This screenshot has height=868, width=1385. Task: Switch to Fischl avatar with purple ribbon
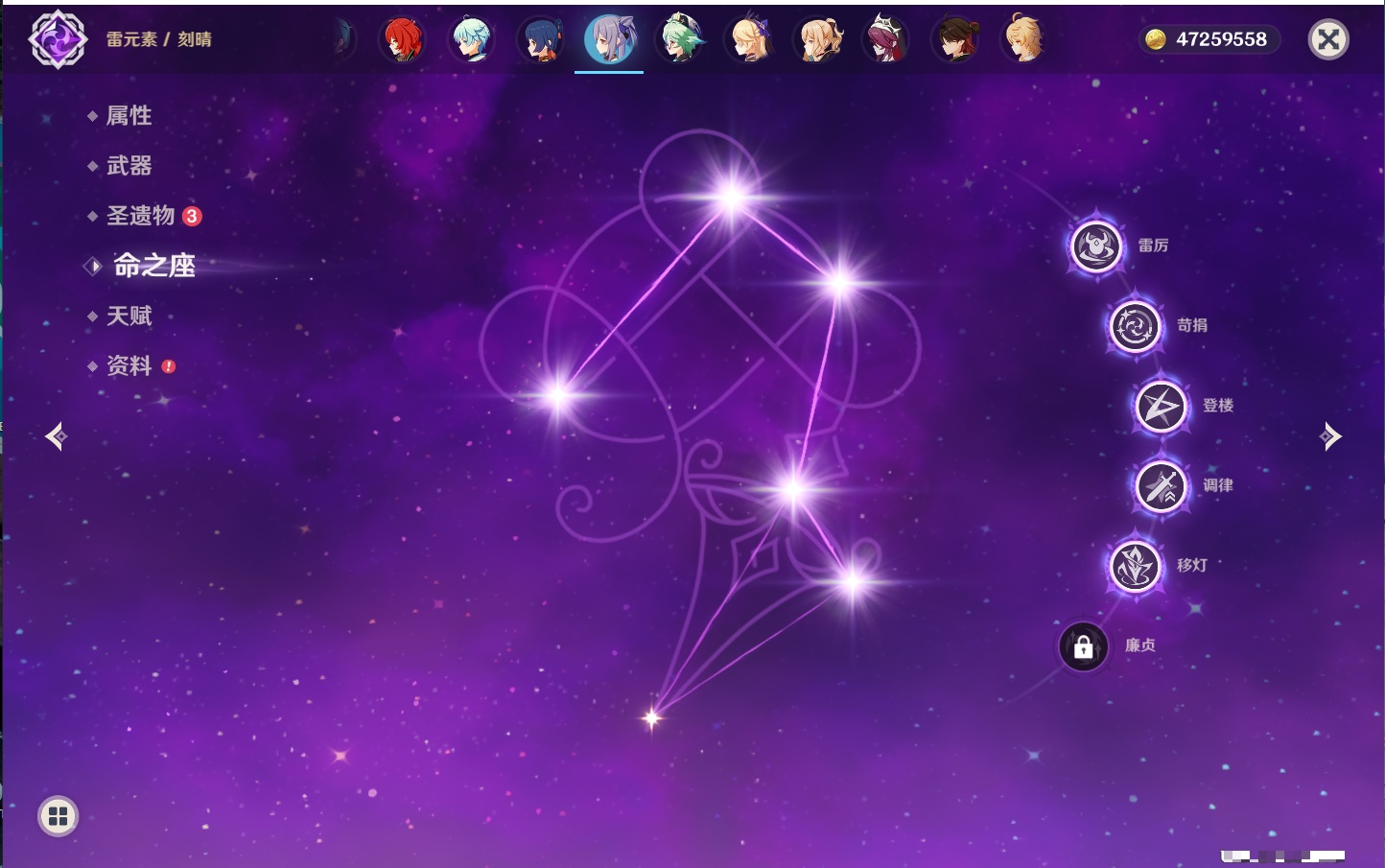click(749, 40)
